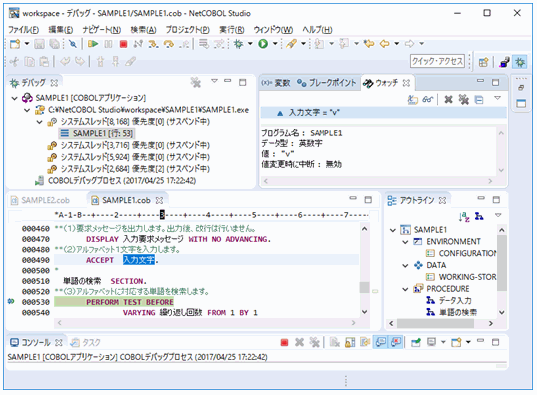The height and width of the screenshot is (395, 537).
Task: Click the Collapse All icon in the Watch view
Action: (x=479, y=100)
